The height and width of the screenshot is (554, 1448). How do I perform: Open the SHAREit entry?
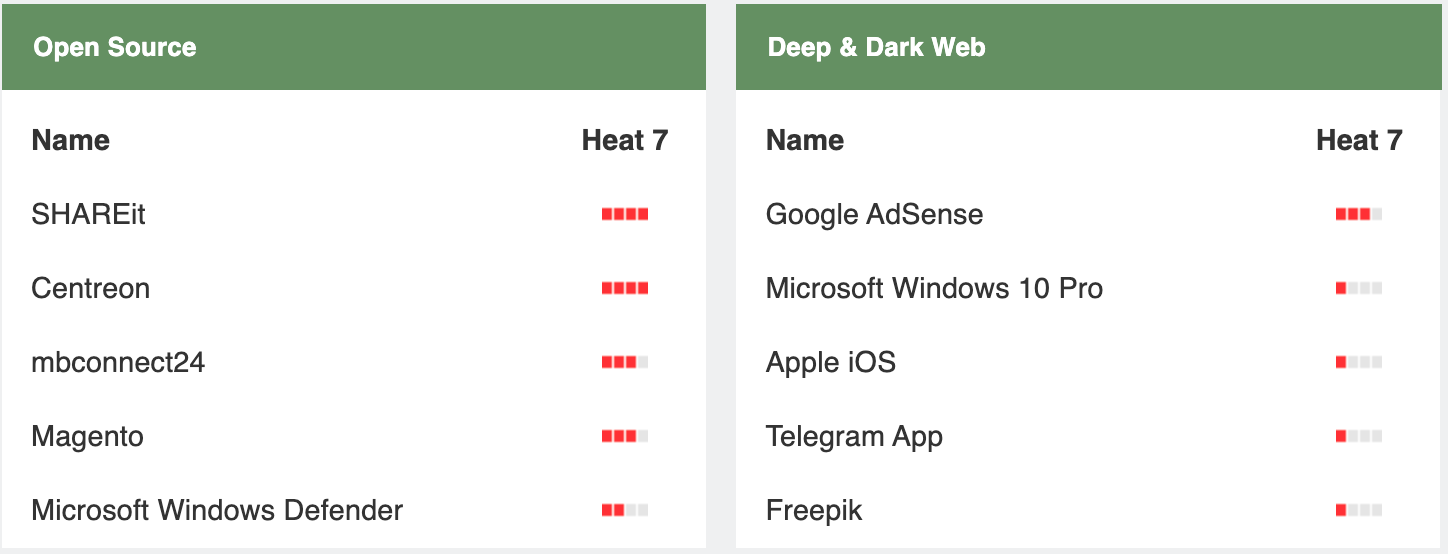pyautogui.click(x=88, y=214)
